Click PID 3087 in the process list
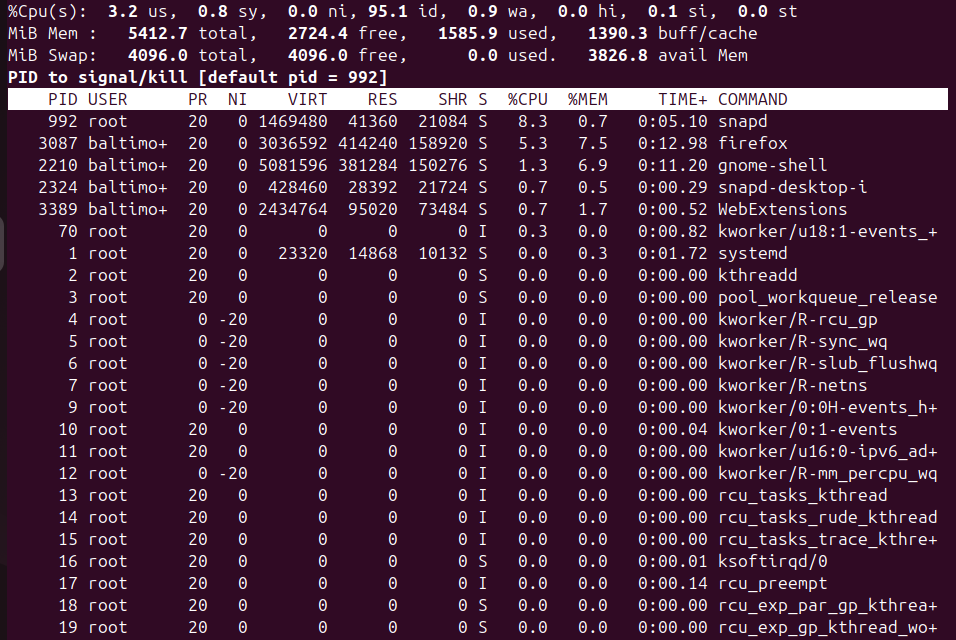 click(58, 143)
